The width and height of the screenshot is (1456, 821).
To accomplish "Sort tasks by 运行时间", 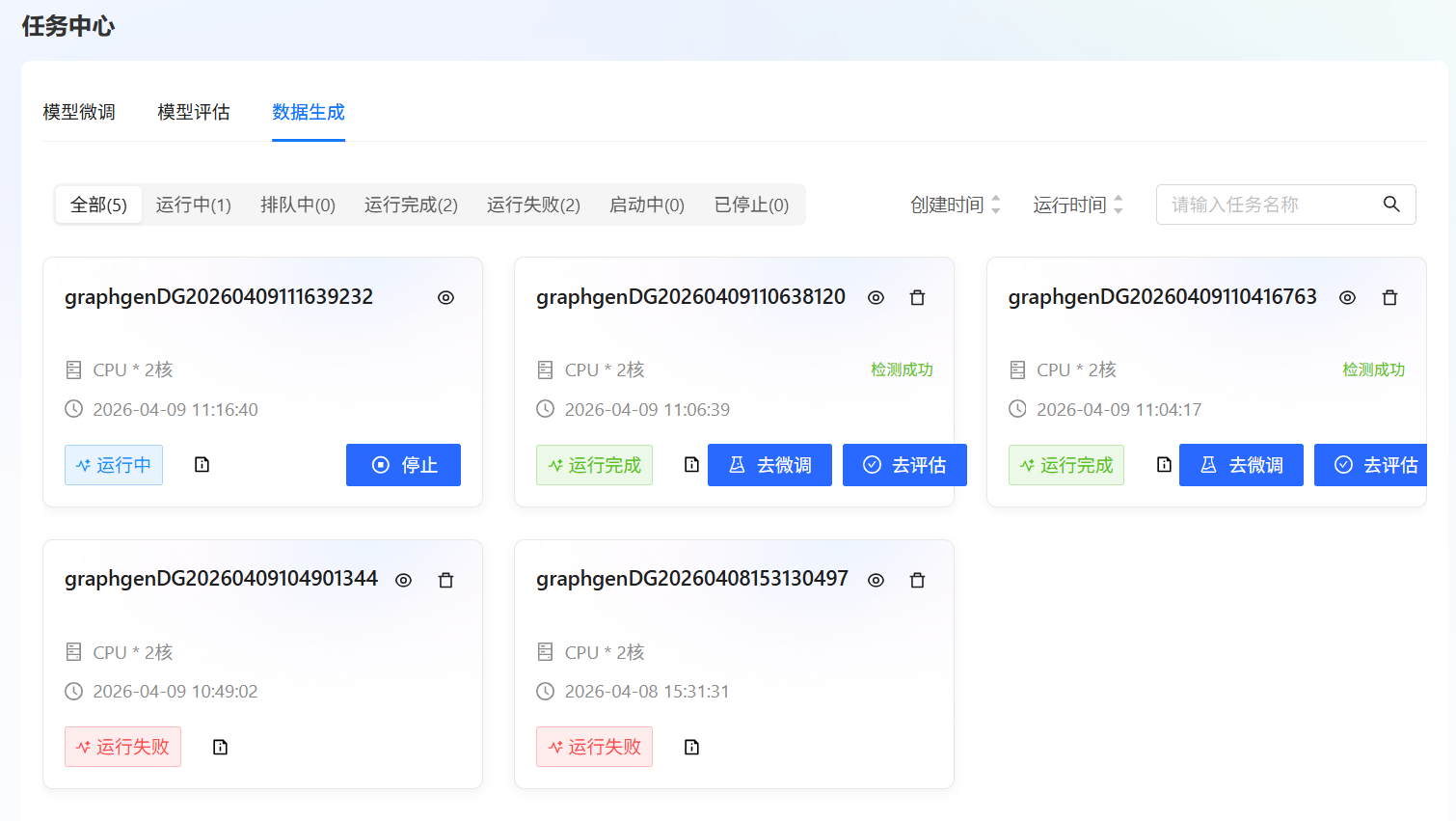I will coord(1077,205).
